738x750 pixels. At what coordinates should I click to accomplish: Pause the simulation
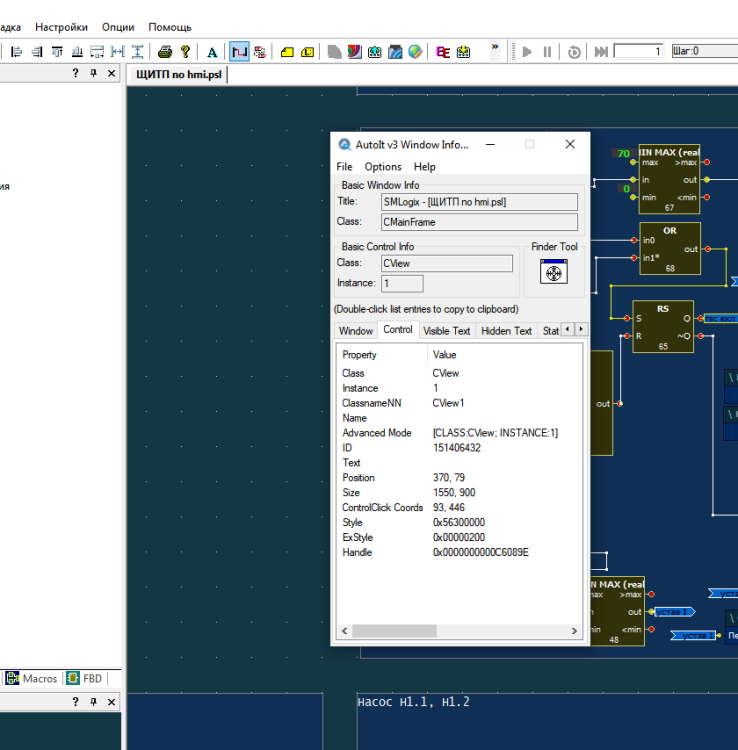tap(548, 52)
